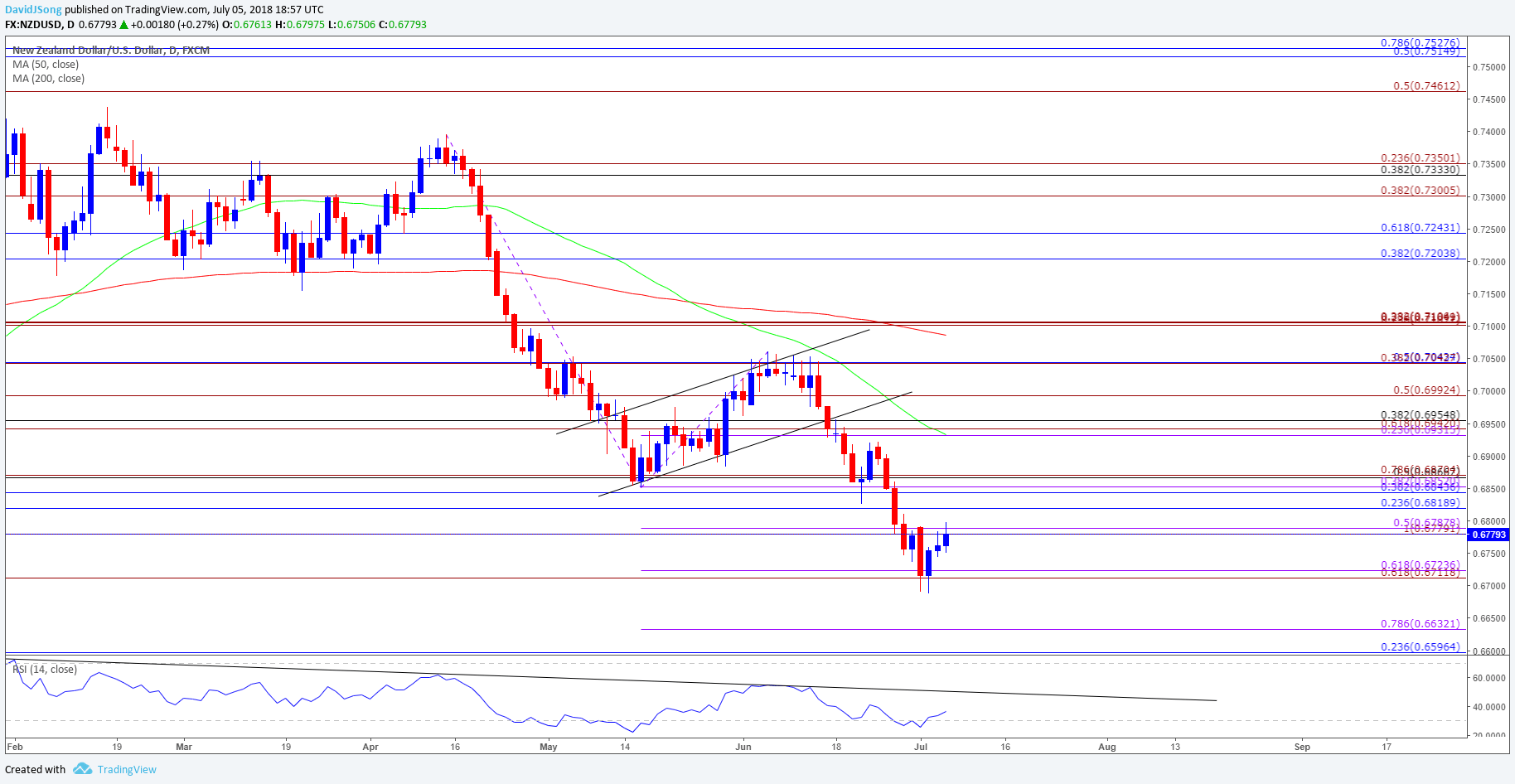Click the May date axis label
1515x784 pixels.
(x=549, y=747)
